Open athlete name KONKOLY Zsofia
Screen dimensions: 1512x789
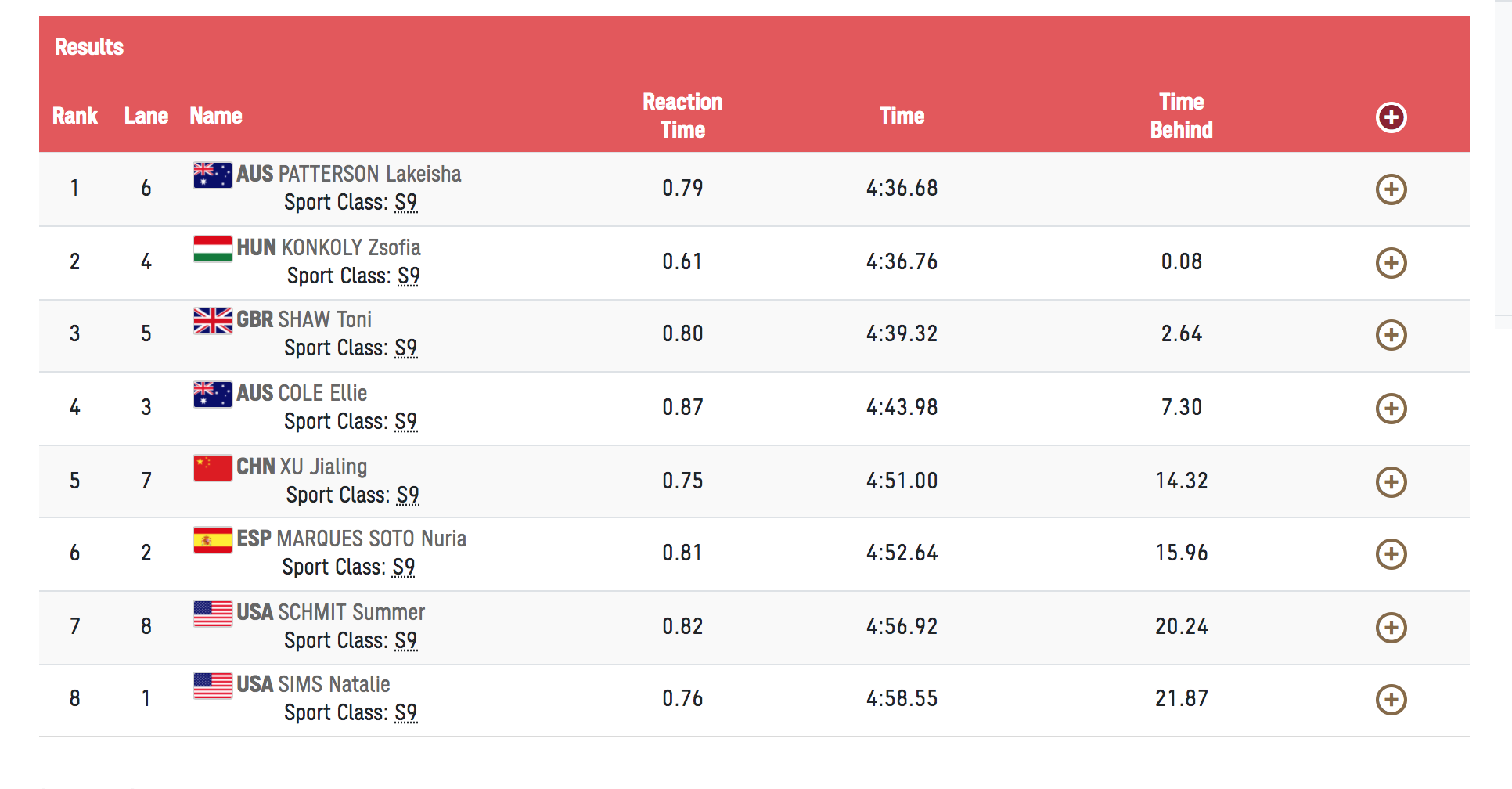tap(351, 247)
